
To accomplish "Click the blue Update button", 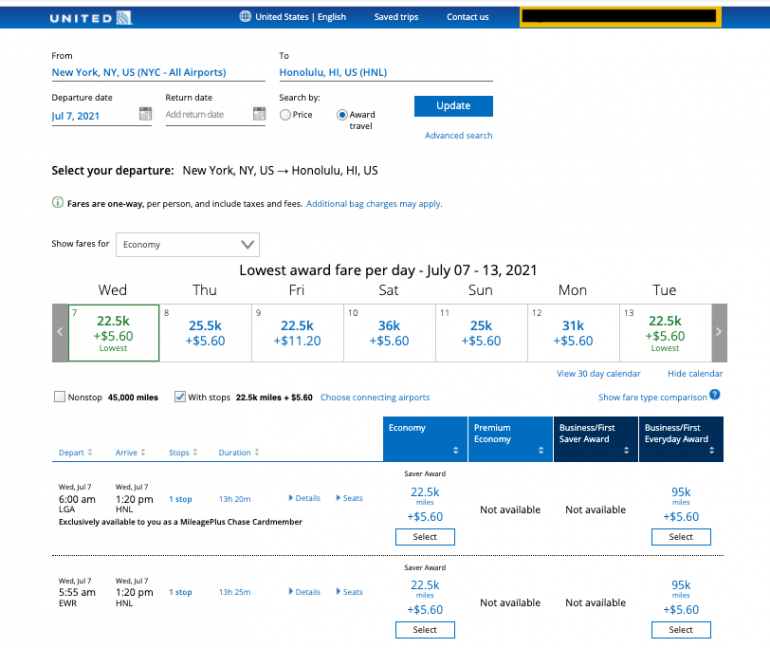I will [453, 106].
